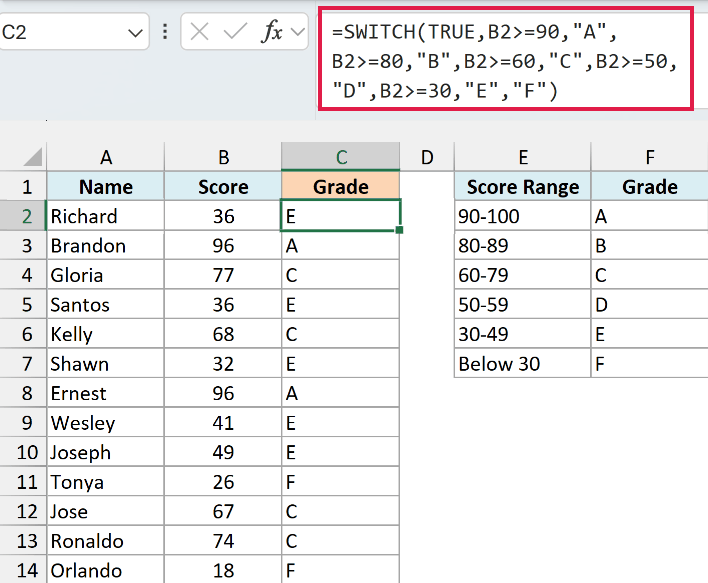Click the cell containing Jose

(106, 511)
